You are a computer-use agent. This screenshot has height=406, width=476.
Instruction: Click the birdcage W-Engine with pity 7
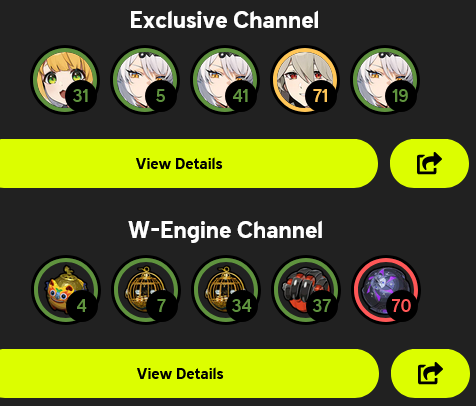(146, 289)
